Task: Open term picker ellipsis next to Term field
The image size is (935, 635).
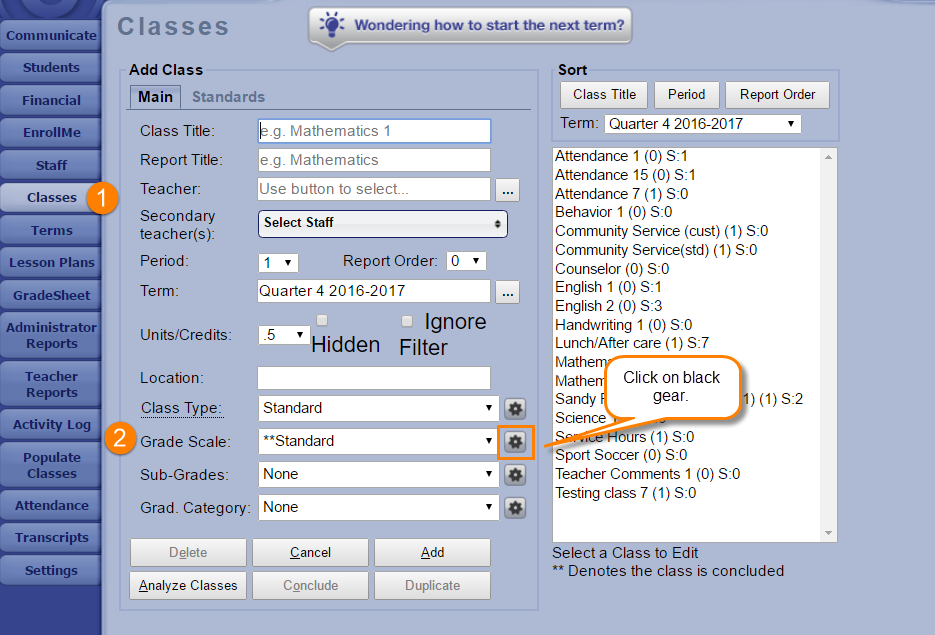Action: pos(508,292)
